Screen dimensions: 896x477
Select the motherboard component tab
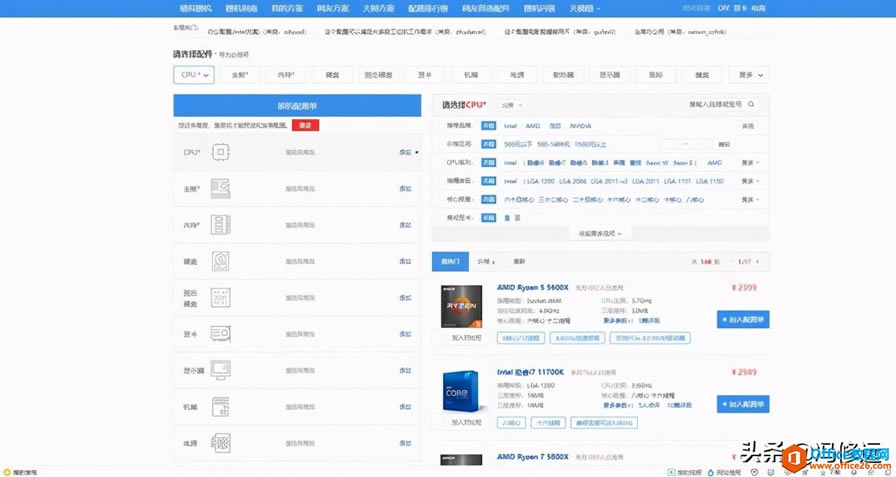(x=240, y=75)
